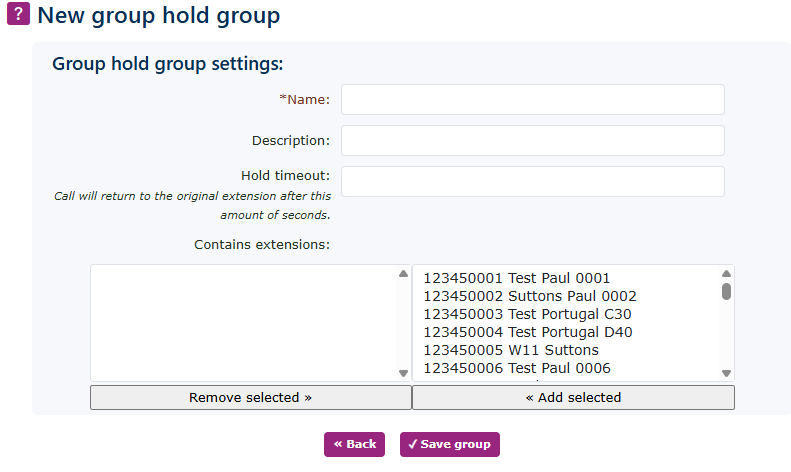Select the 123450005 W11 Suttons extension

tap(510, 350)
